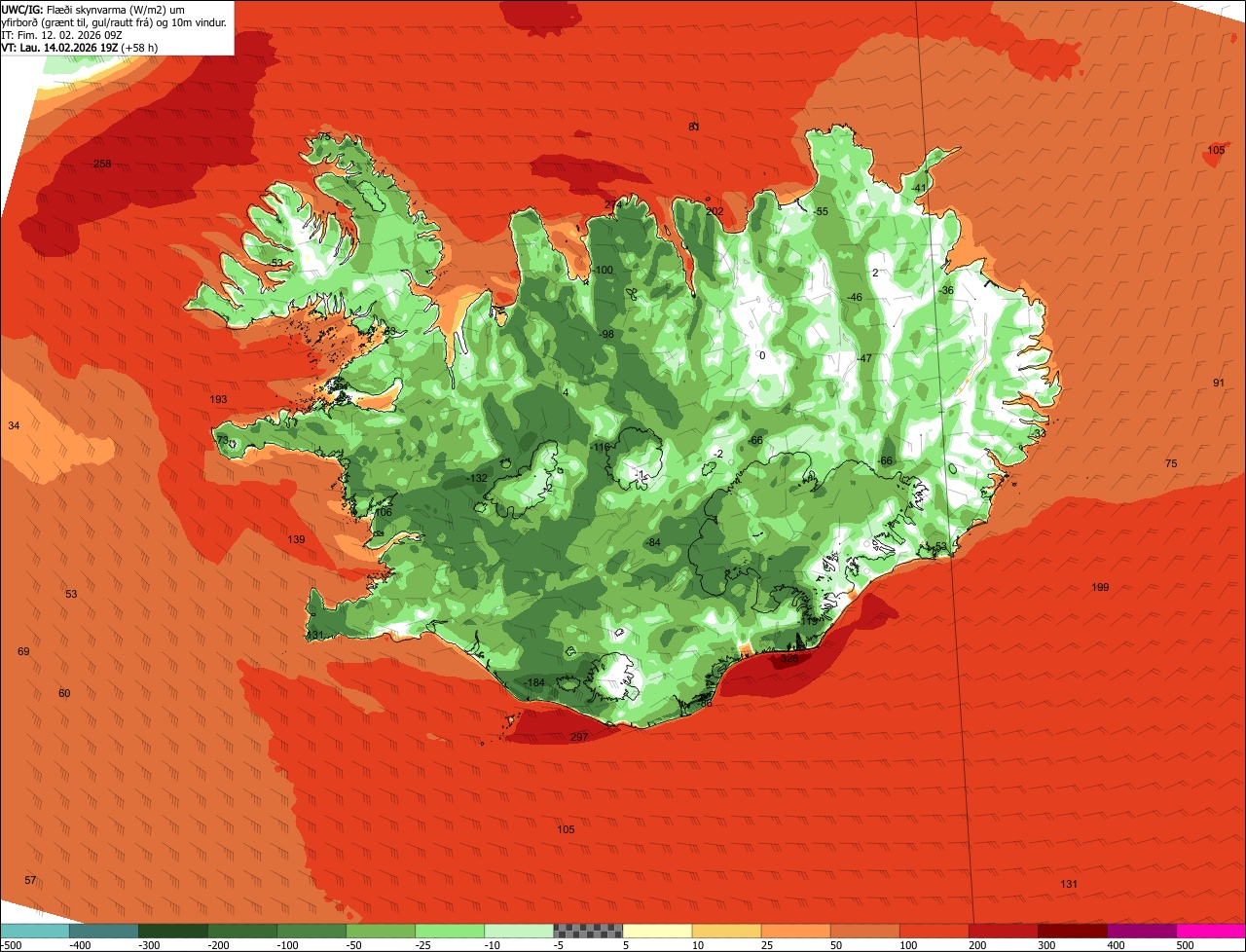Image resolution: width=1246 pixels, height=952 pixels.
Task: Click the 91 value over the eastern sea
Action: (x=1219, y=383)
